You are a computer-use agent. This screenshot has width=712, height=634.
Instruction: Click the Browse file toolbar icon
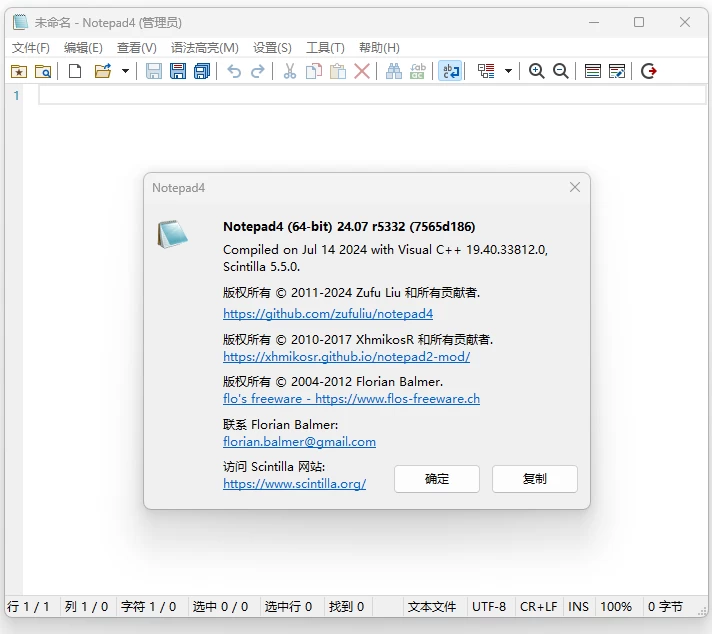click(43, 71)
